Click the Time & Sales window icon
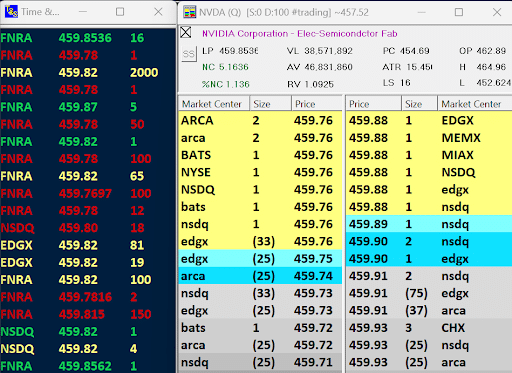 [x=11, y=12]
